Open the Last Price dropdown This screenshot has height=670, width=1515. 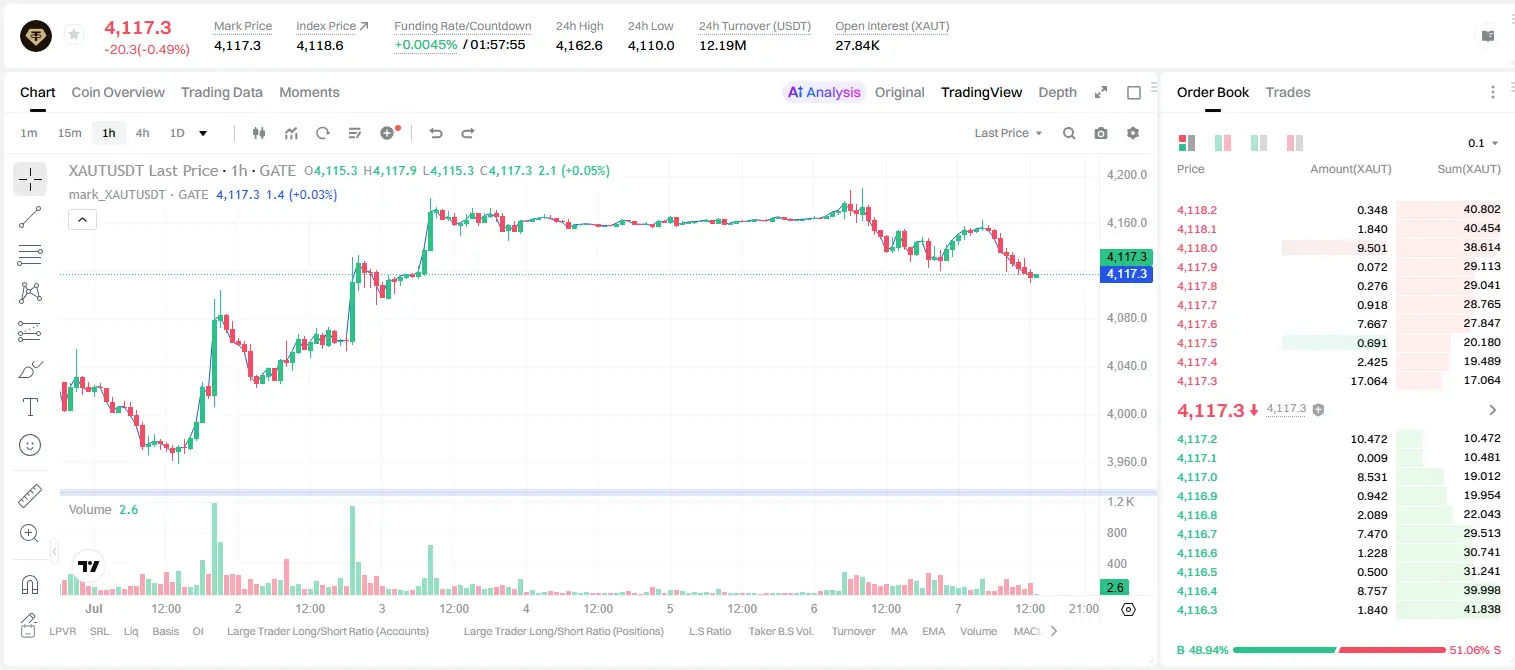(1008, 133)
